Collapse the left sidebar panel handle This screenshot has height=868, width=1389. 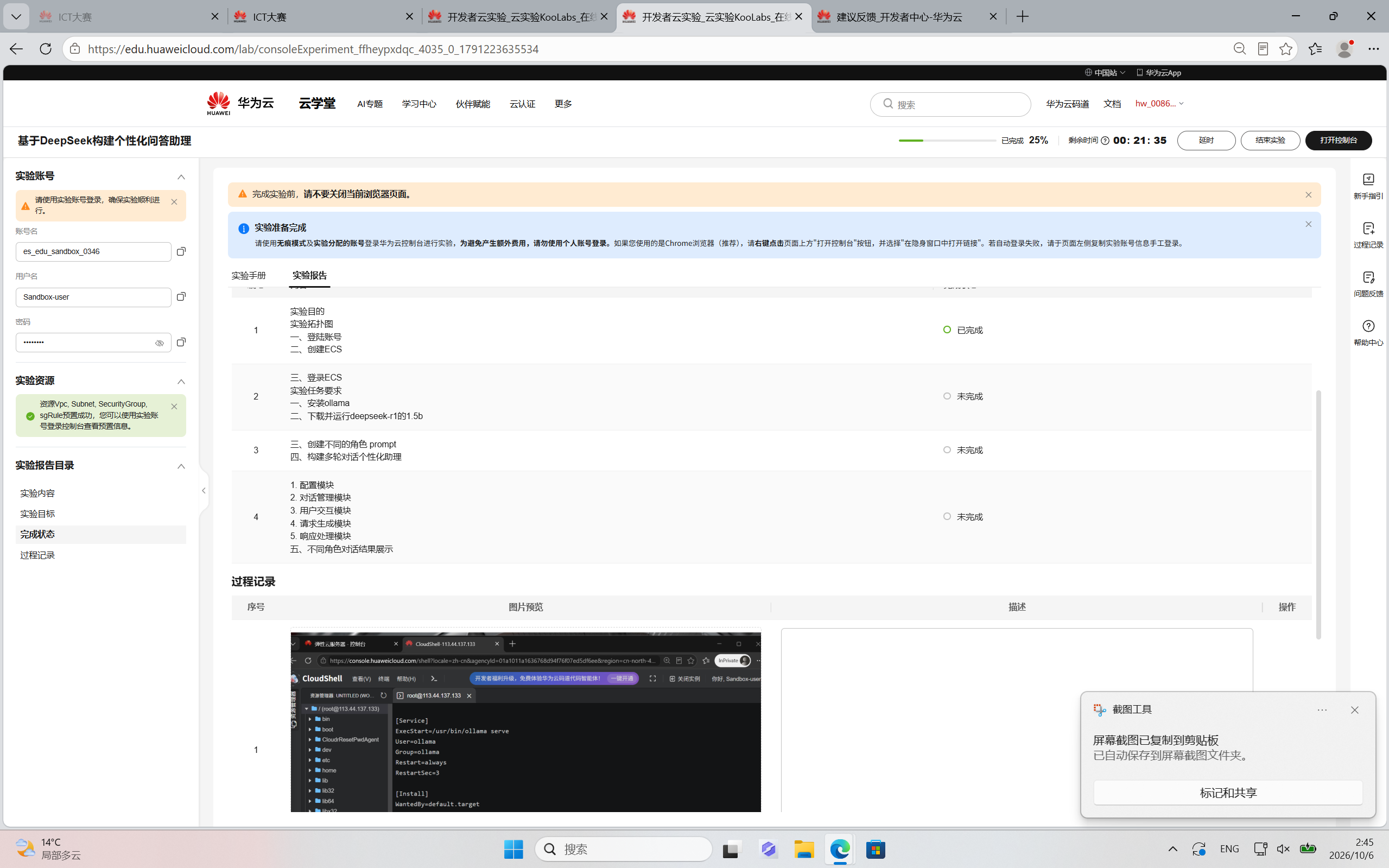[x=204, y=490]
